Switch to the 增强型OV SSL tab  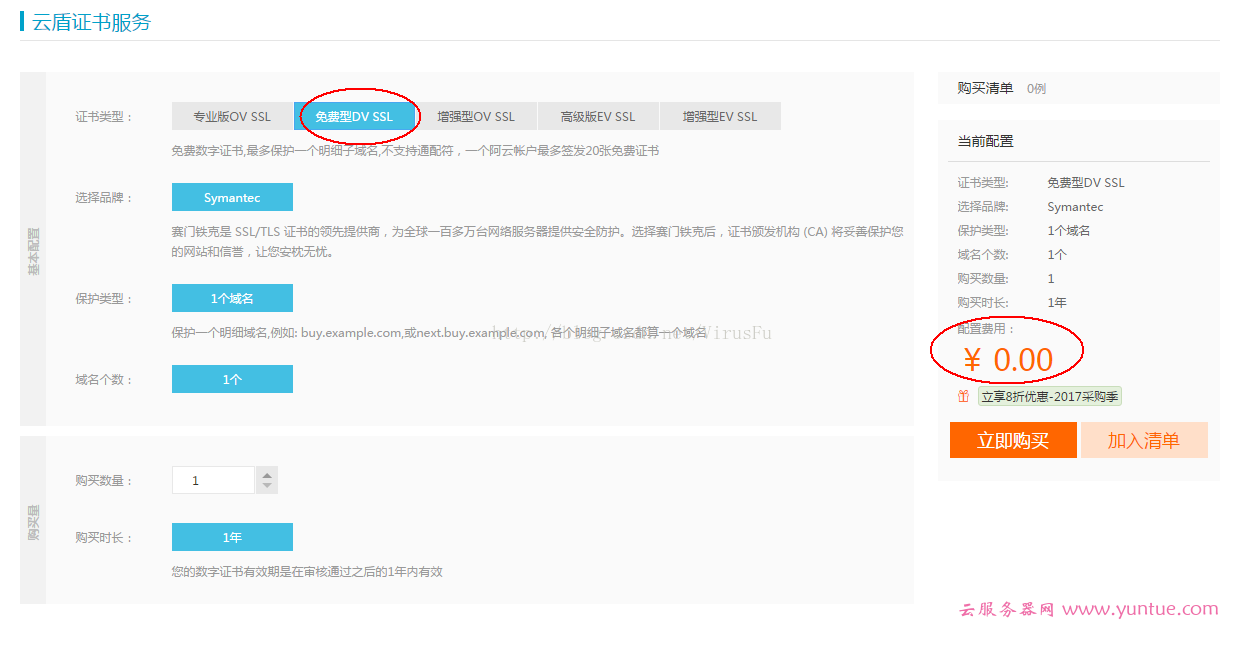click(x=478, y=115)
